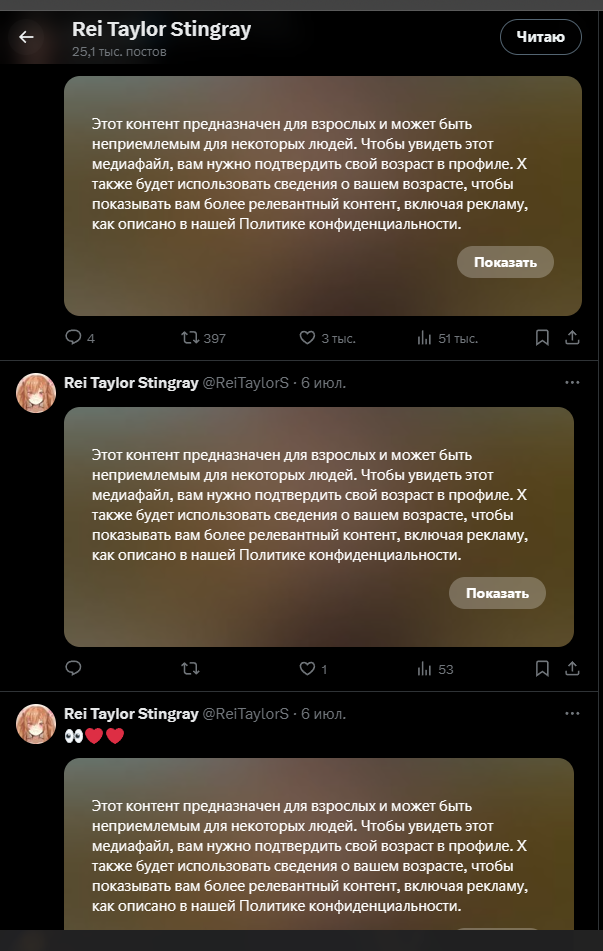The height and width of the screenshot is (951, 603).
Task: Open the repost menu on the 53-view post
Action: click(189, 668)
